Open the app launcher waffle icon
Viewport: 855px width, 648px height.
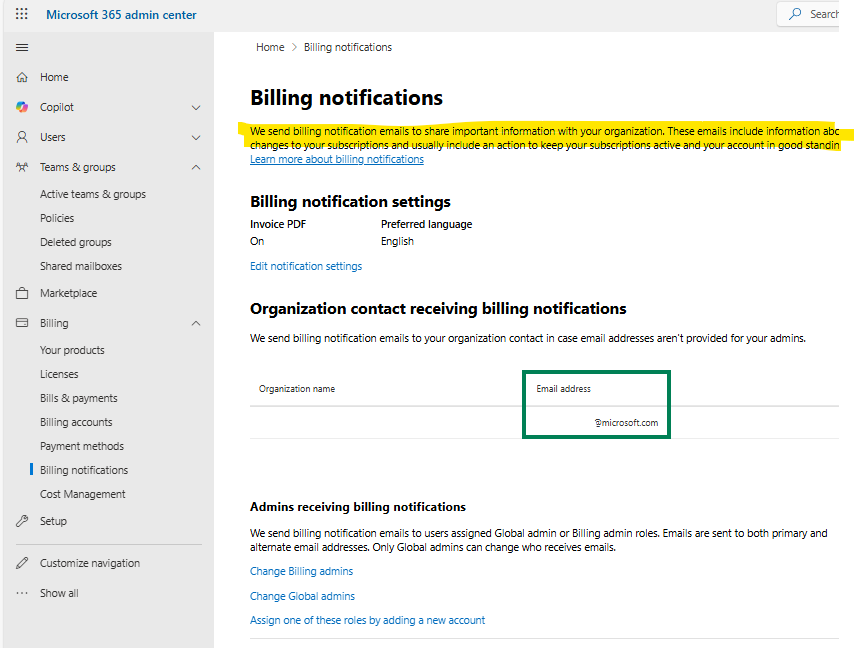22,14
